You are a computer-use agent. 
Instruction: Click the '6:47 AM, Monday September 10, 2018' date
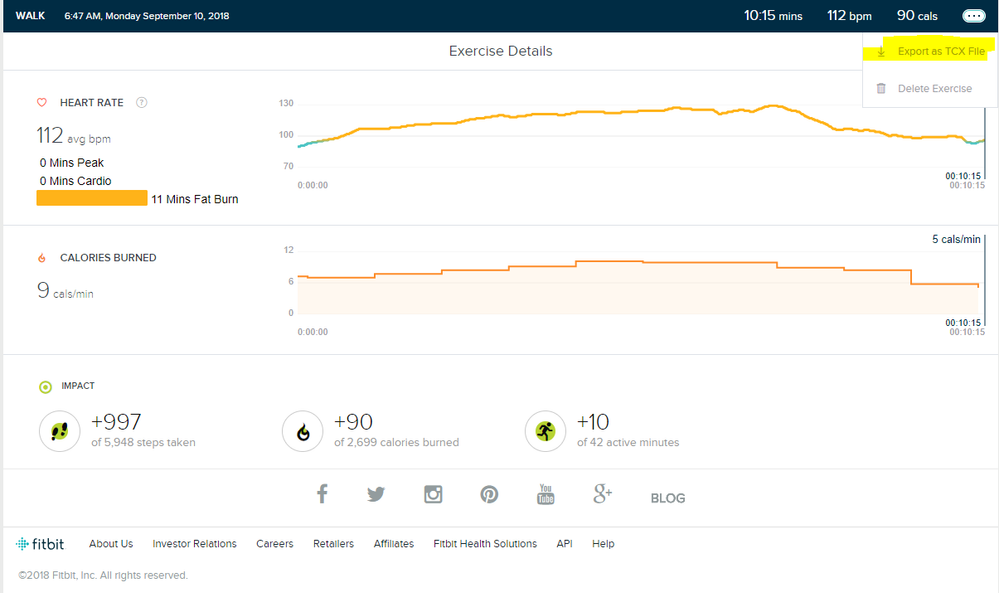click(x=147, y=16)
